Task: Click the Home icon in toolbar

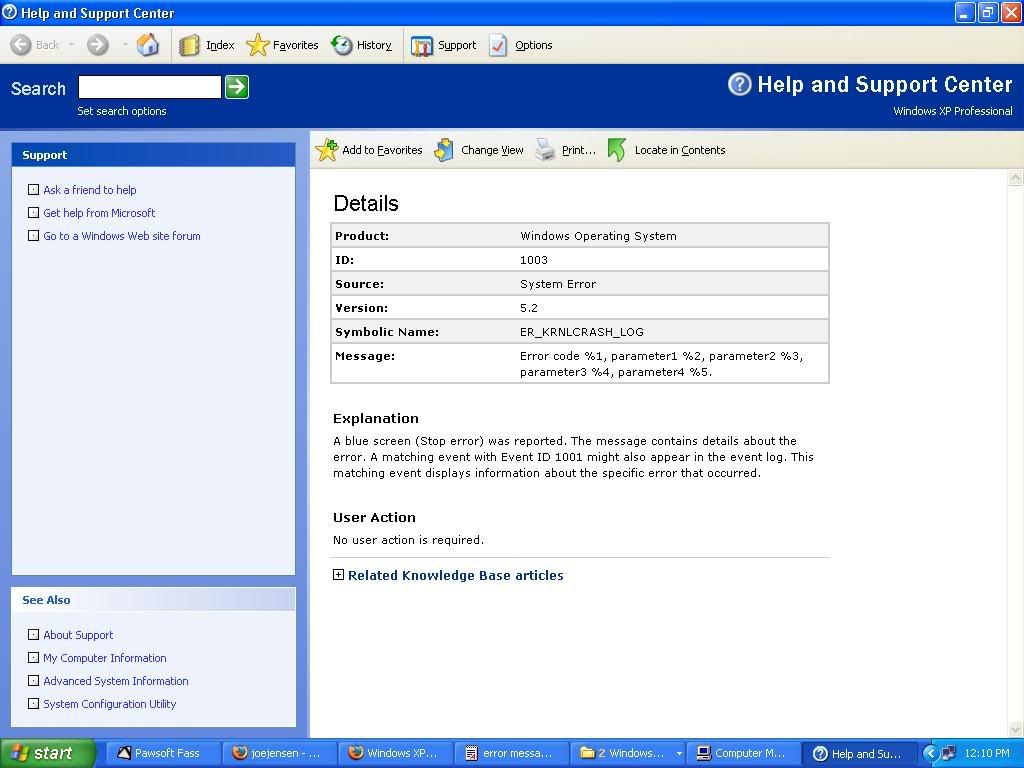Action: point(148,45)
